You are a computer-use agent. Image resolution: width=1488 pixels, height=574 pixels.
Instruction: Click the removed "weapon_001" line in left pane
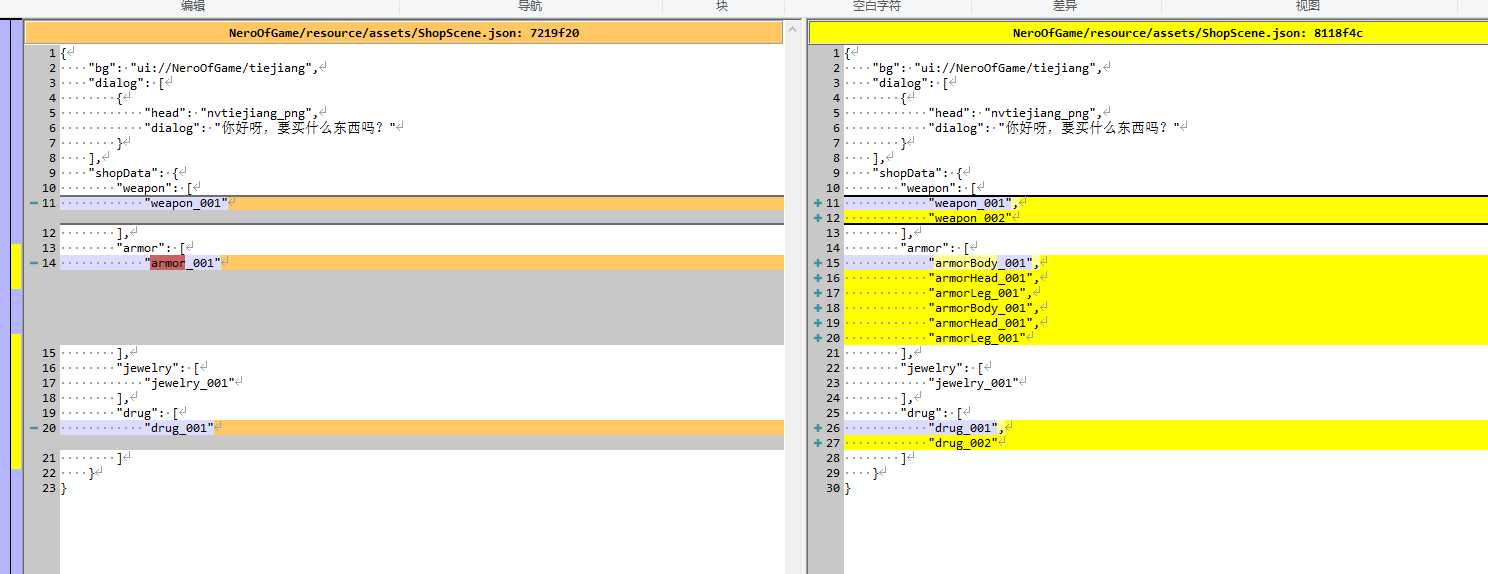[x=421, y=203]
